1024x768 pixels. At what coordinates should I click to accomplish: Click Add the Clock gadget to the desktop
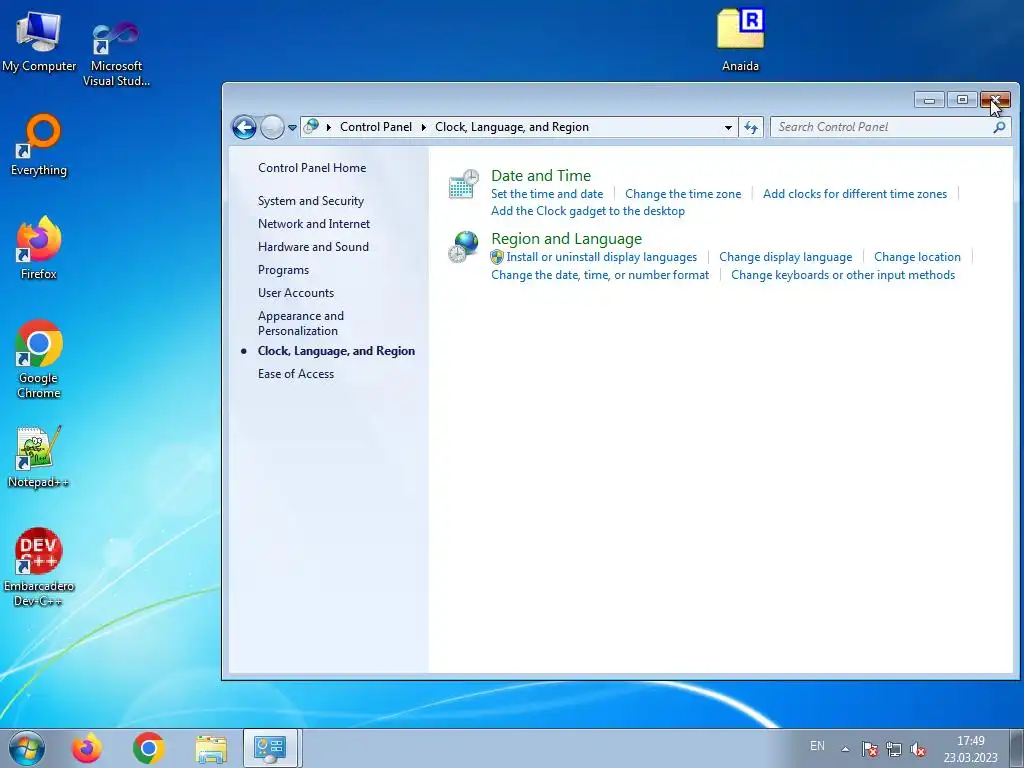pyautogui.click(x=588, y=211)
